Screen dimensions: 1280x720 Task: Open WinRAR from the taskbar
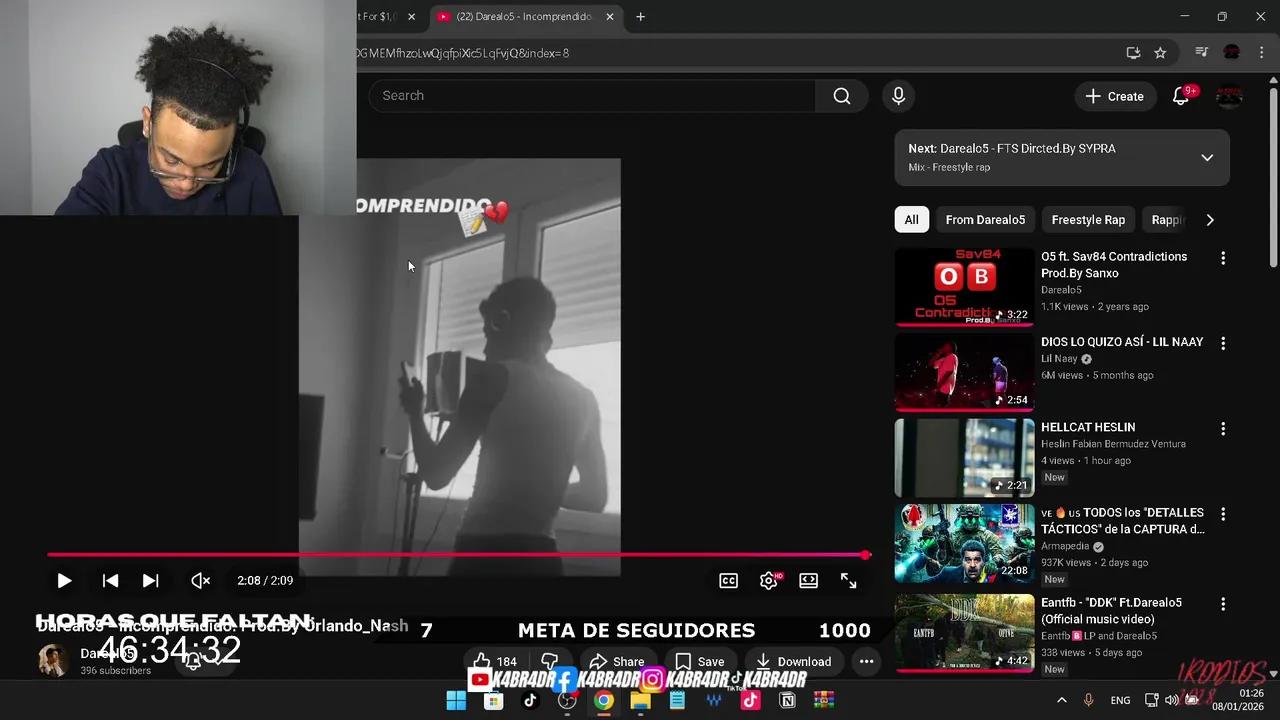pos(824,701)
